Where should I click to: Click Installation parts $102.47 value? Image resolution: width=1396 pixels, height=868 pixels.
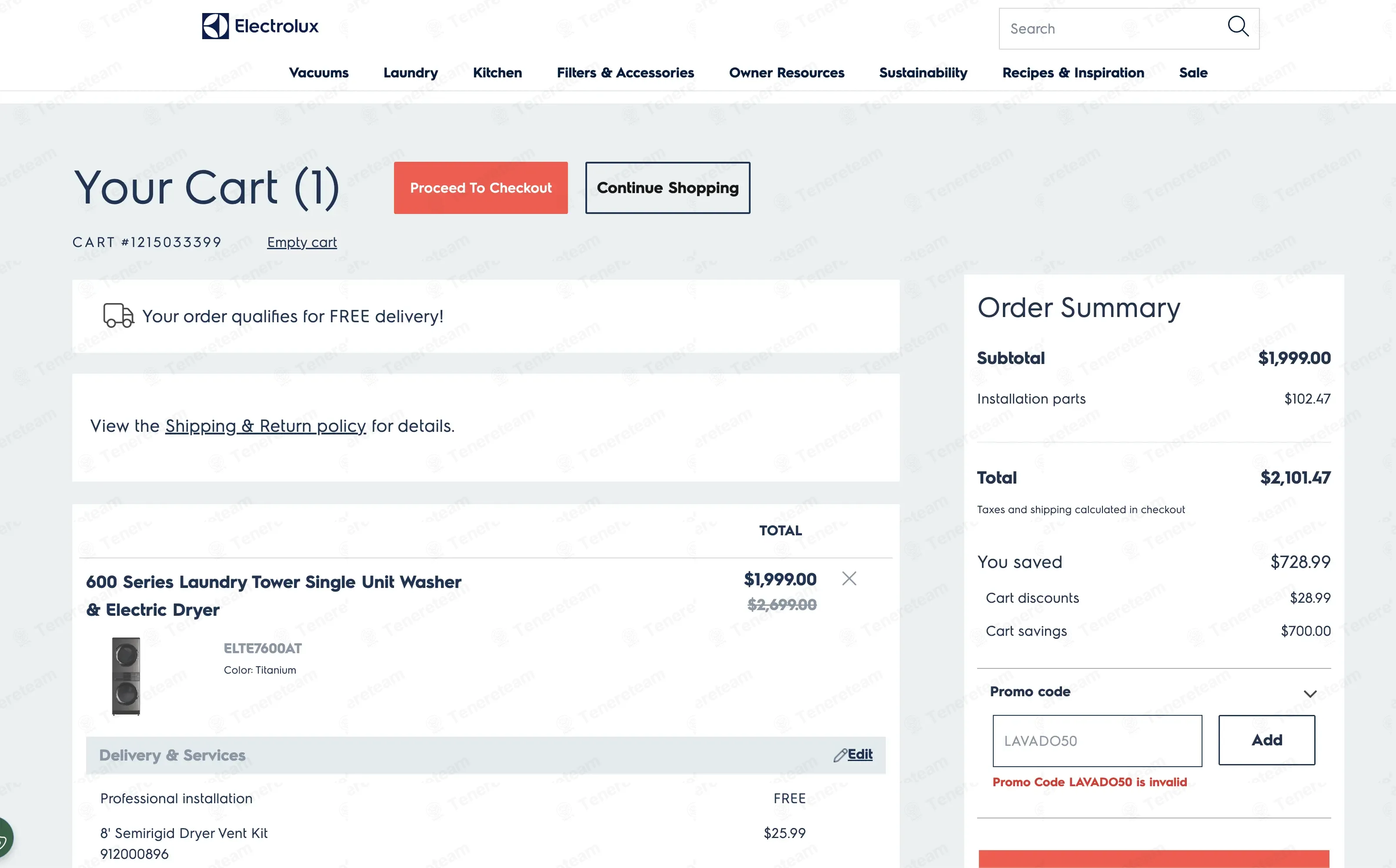[x=1307, y=398]
